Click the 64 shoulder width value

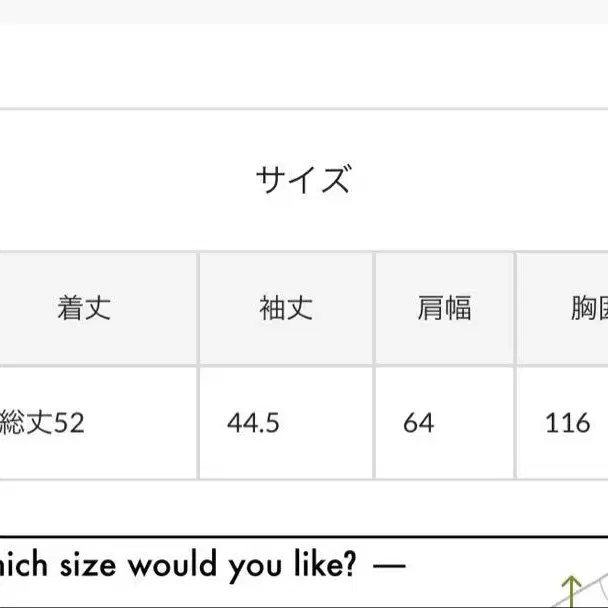pyautogui.click(x=418, y=423)
